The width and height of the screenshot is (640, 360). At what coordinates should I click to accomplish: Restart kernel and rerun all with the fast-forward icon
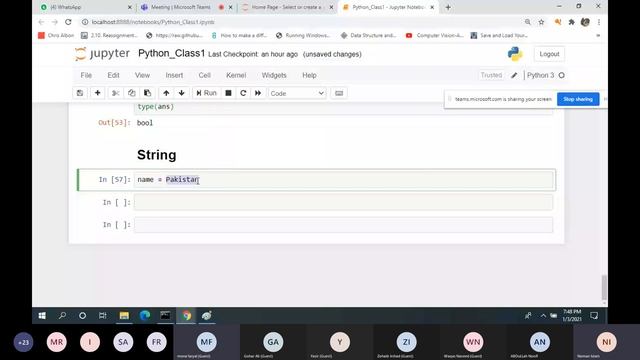[258, 93]
